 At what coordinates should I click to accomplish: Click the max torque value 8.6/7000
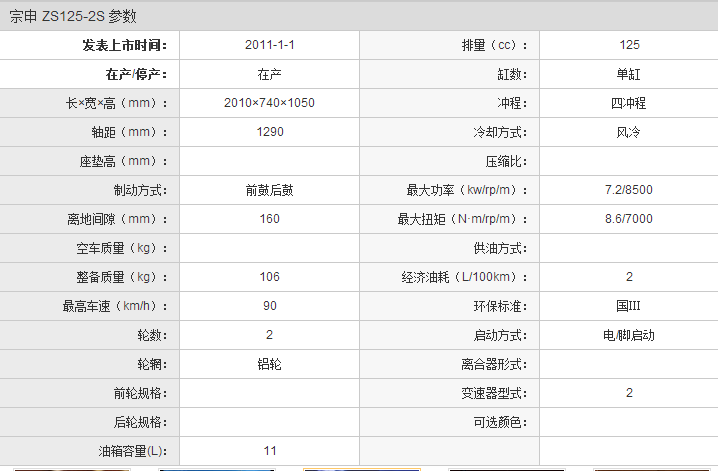pos(629,219)
